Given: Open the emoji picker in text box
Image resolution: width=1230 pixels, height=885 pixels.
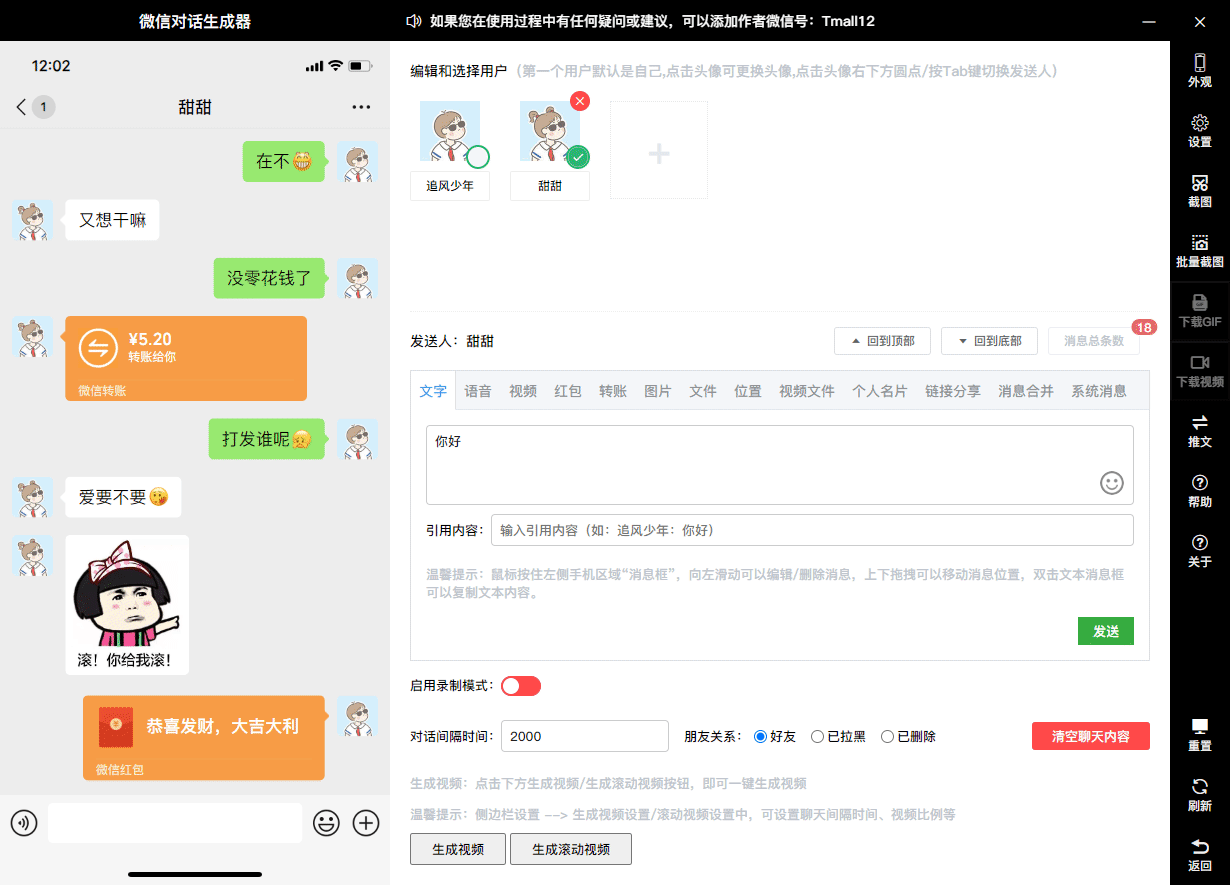Looking at the screenshot, I should tap(1111, 483).
